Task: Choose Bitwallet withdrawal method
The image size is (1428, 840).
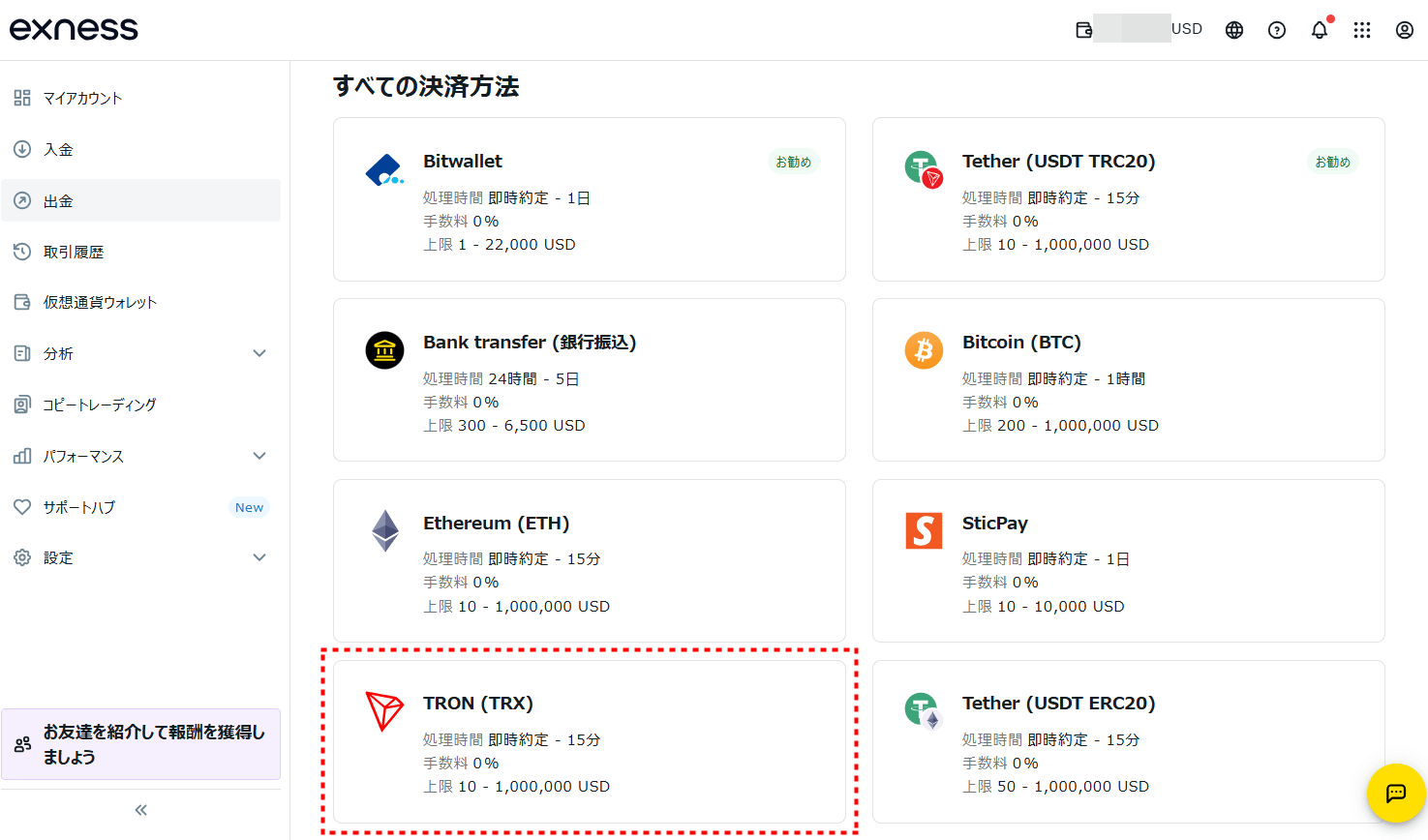Action: point(590,199)
